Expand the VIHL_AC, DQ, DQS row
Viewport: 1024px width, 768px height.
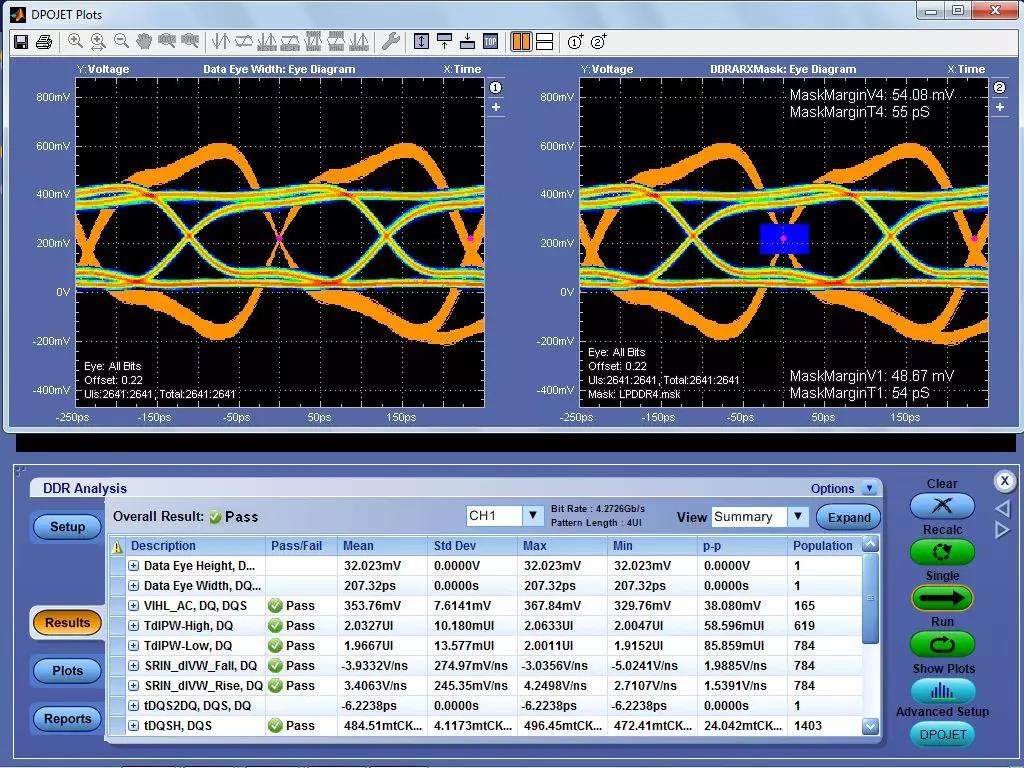click(x=133, y=606)
